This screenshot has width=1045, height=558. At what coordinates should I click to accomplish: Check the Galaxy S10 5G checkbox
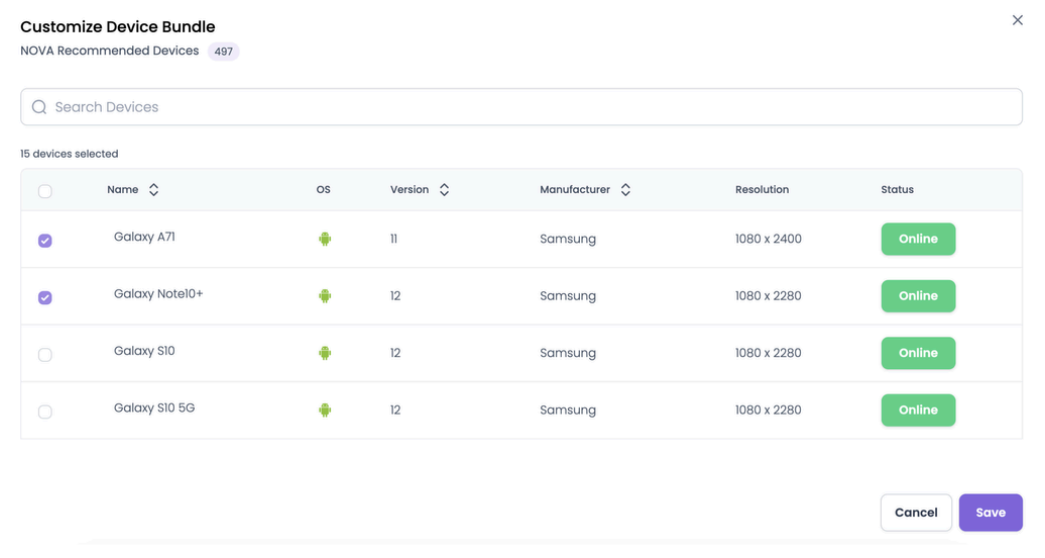(x=45, y=411)
